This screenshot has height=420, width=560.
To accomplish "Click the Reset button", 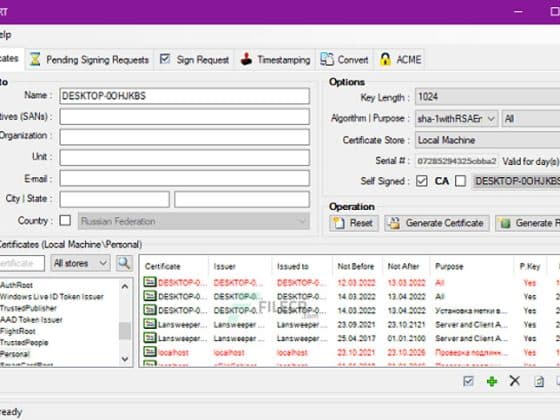I will pos(354,223).
